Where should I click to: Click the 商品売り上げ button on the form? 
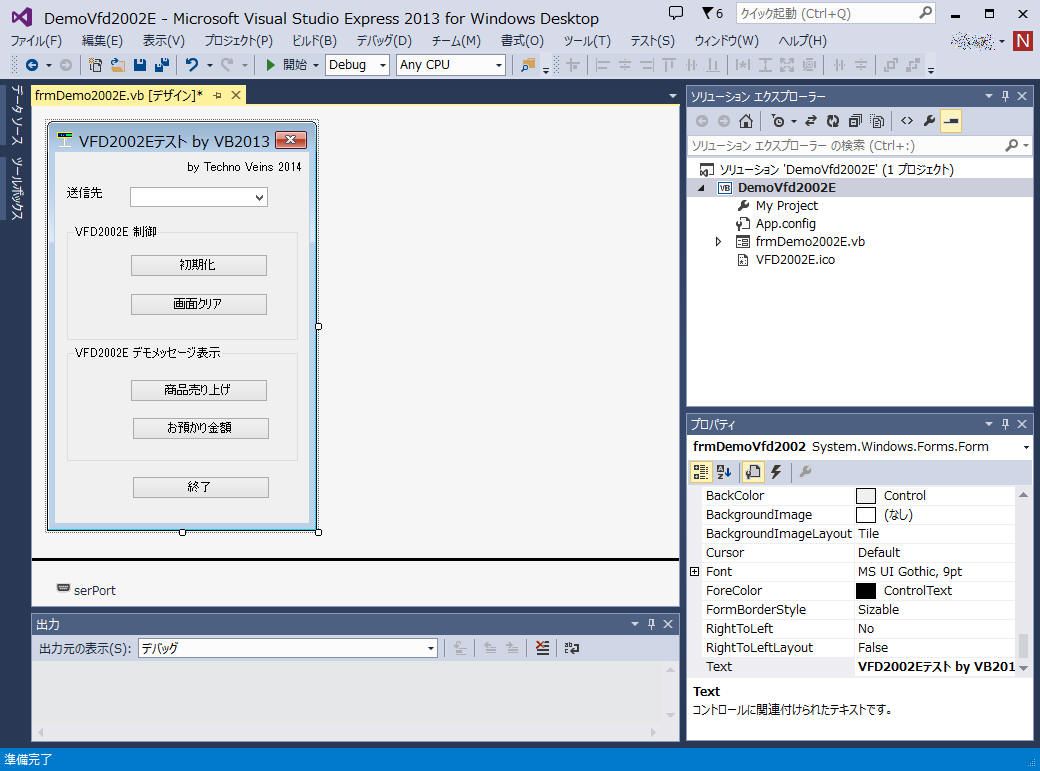pyautogui.click(x=199, y=390)
